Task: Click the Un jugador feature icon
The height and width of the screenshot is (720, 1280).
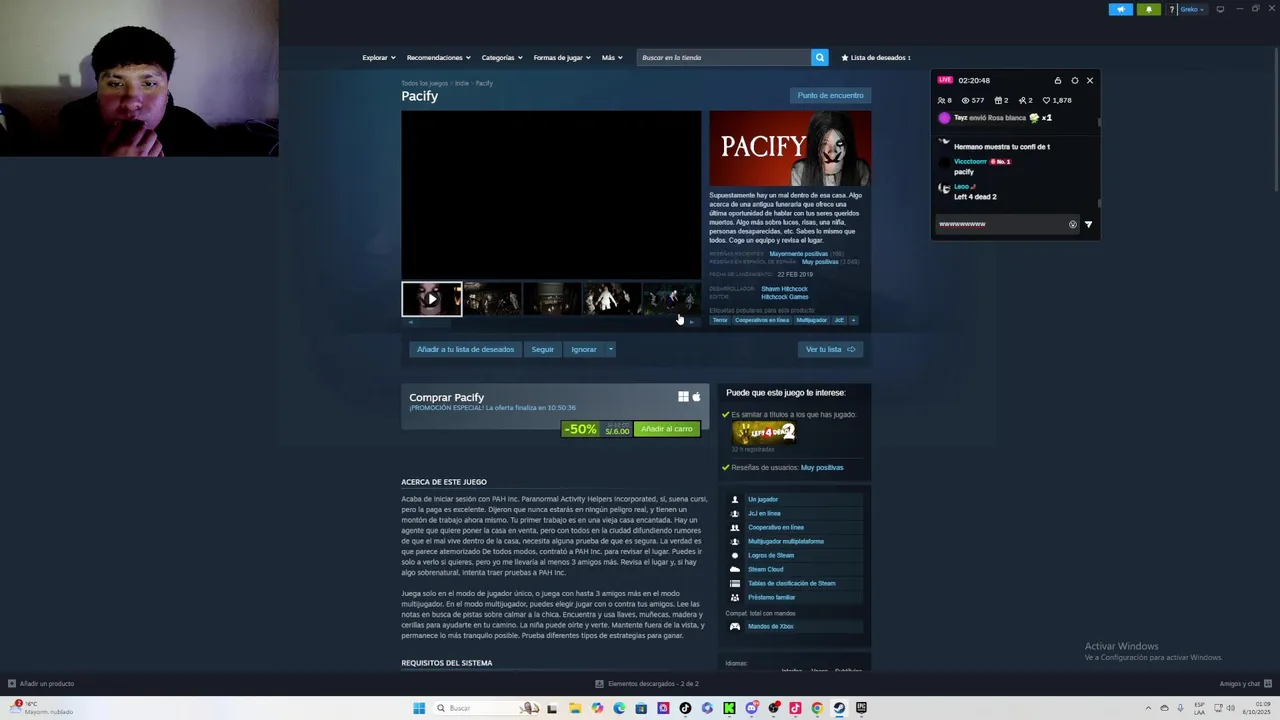Action: [735, 499]
